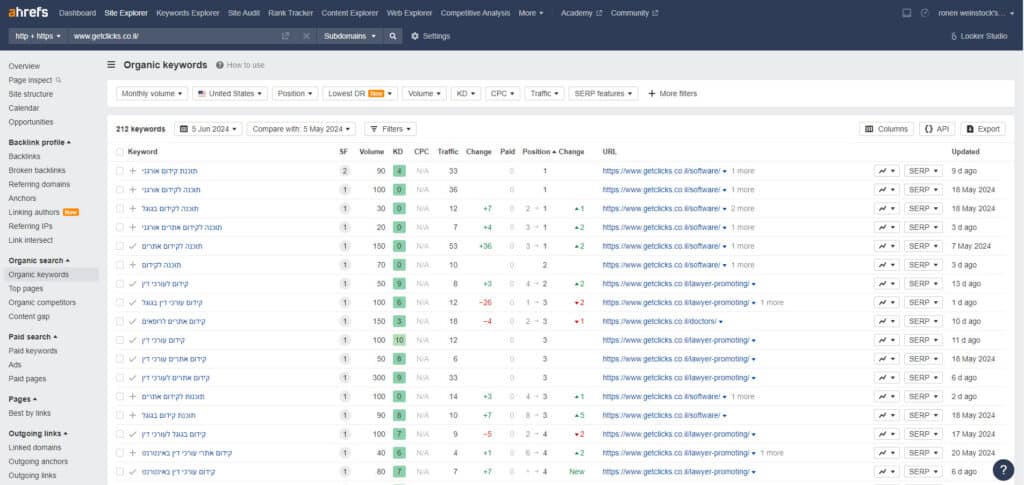Open the trend chart button on the row updated 11 d ago
The image size is (1024, 485).
pos(887,340)
